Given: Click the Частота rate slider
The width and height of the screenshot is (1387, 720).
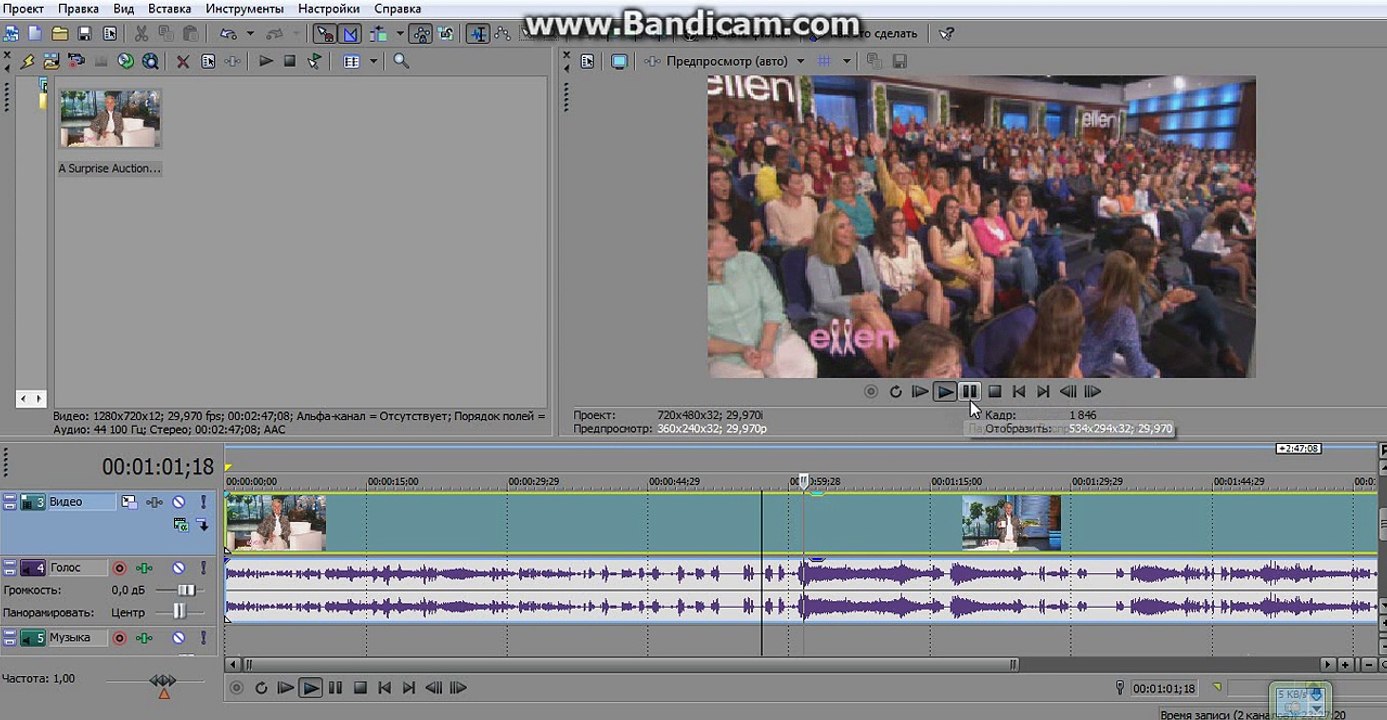Looking at the screenshot, I should 162,682.
